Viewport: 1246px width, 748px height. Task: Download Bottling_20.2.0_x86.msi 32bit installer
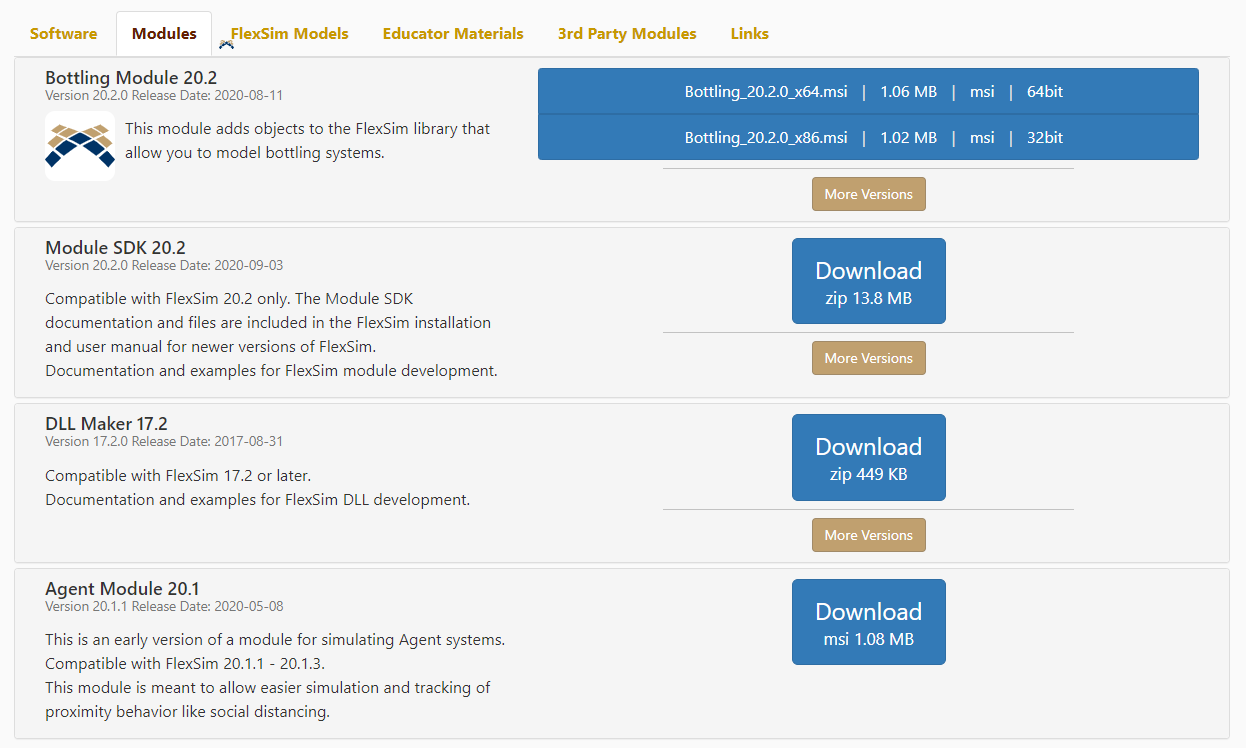pyautogui.click(x=867, y=138)
